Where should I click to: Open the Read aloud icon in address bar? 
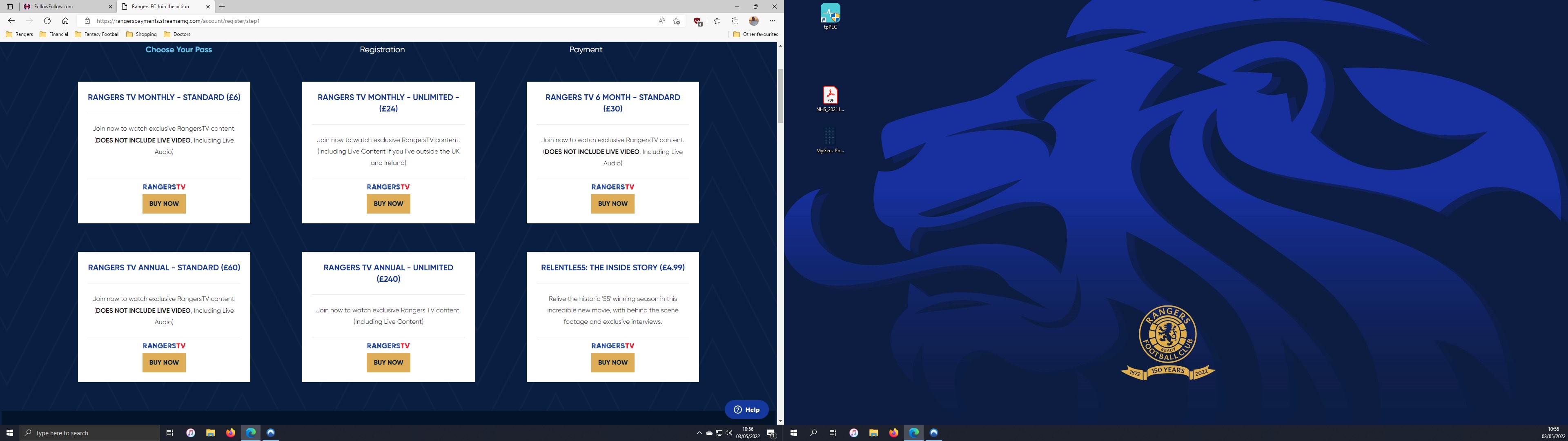click(x=661, y=21)
